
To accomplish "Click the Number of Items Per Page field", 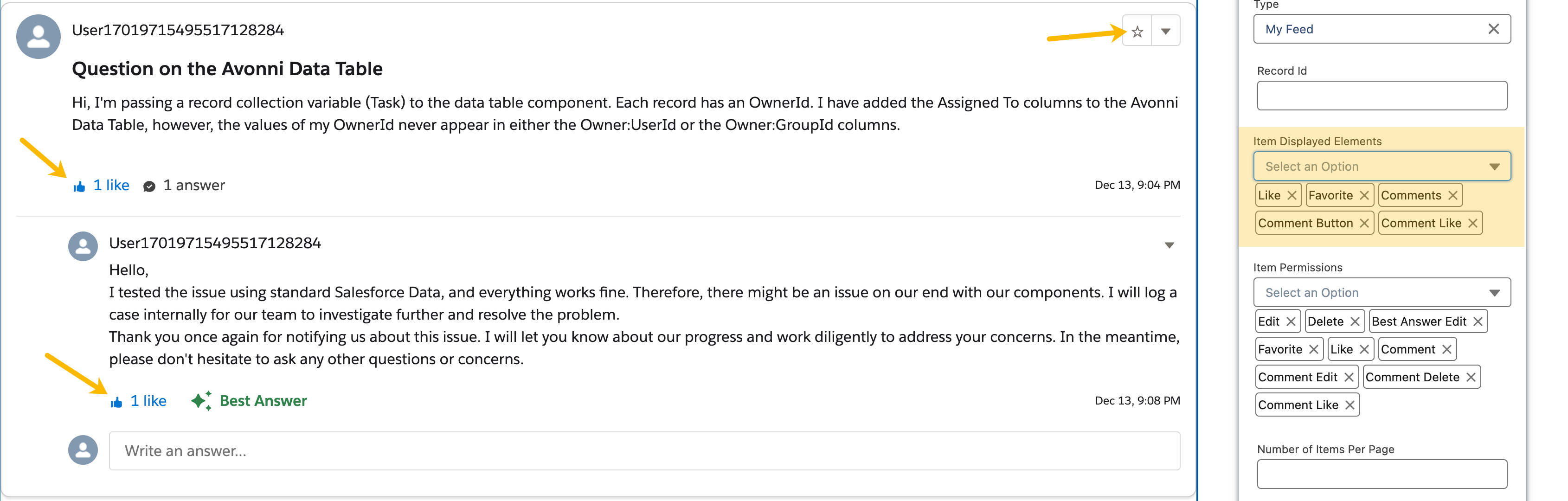I will coord(1381,474).
